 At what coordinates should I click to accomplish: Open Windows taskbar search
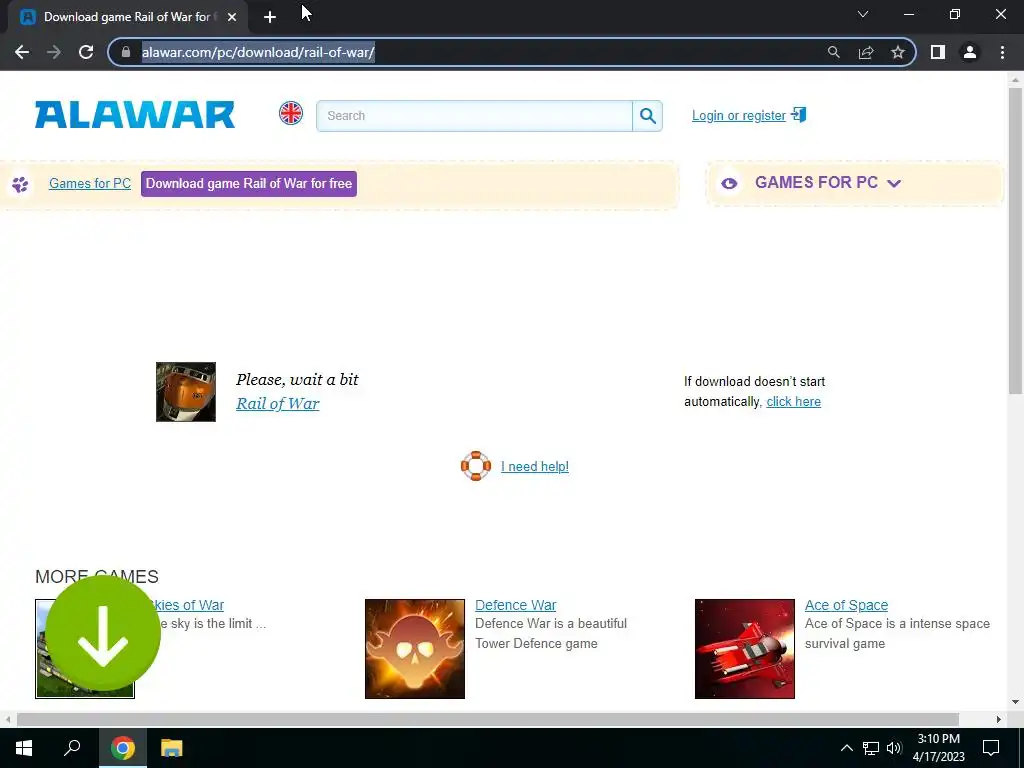coord(72,748)
